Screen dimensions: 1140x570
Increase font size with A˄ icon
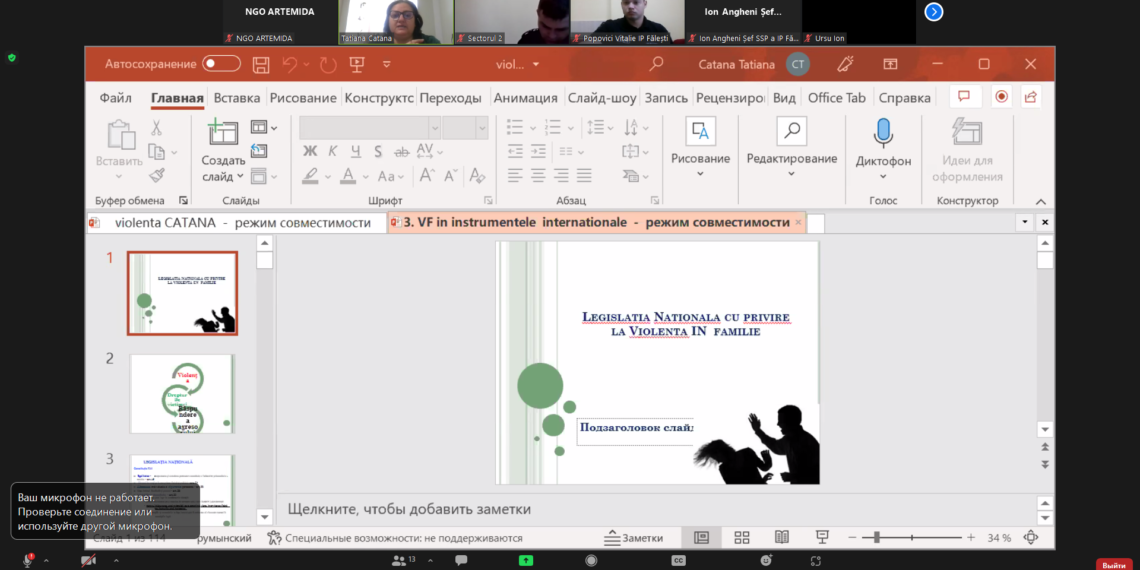pyautogui.click(x=428, y=175)
